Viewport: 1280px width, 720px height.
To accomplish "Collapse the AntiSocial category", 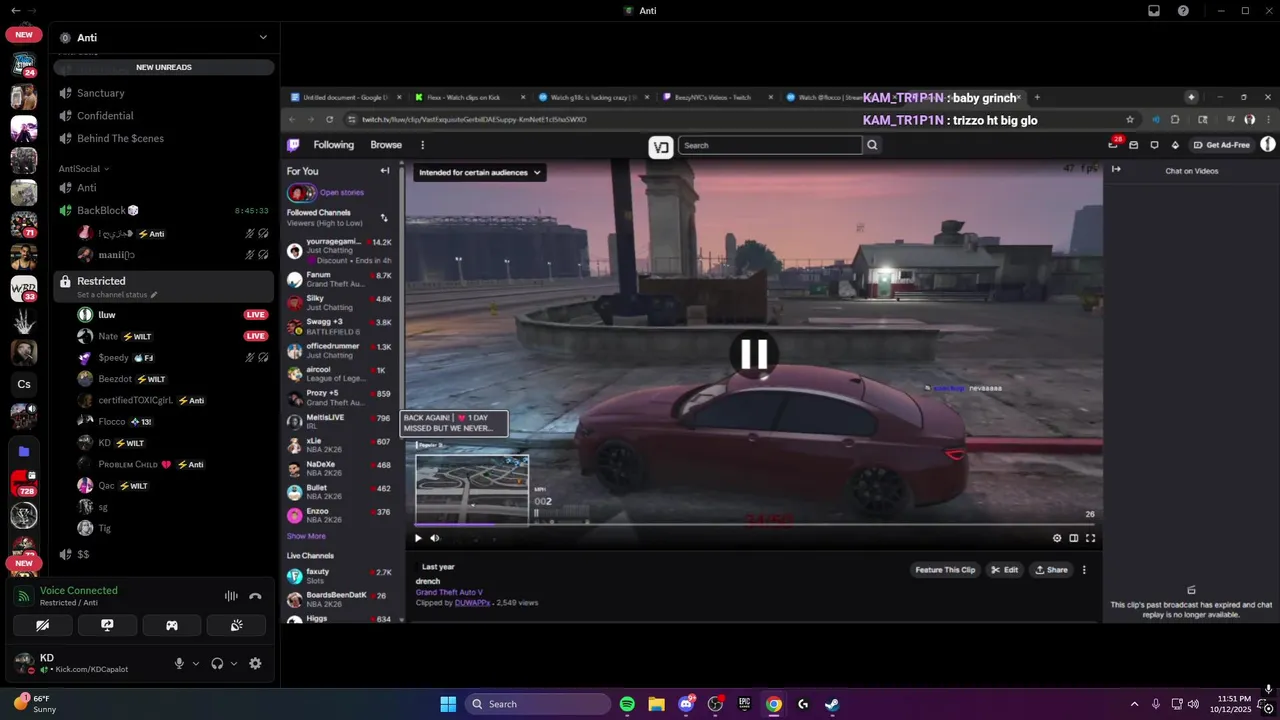I will tap(83, 169).
